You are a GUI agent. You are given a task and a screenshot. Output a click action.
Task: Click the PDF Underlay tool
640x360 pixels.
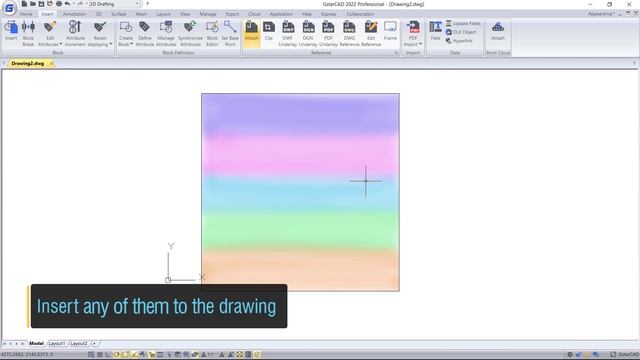328,33
